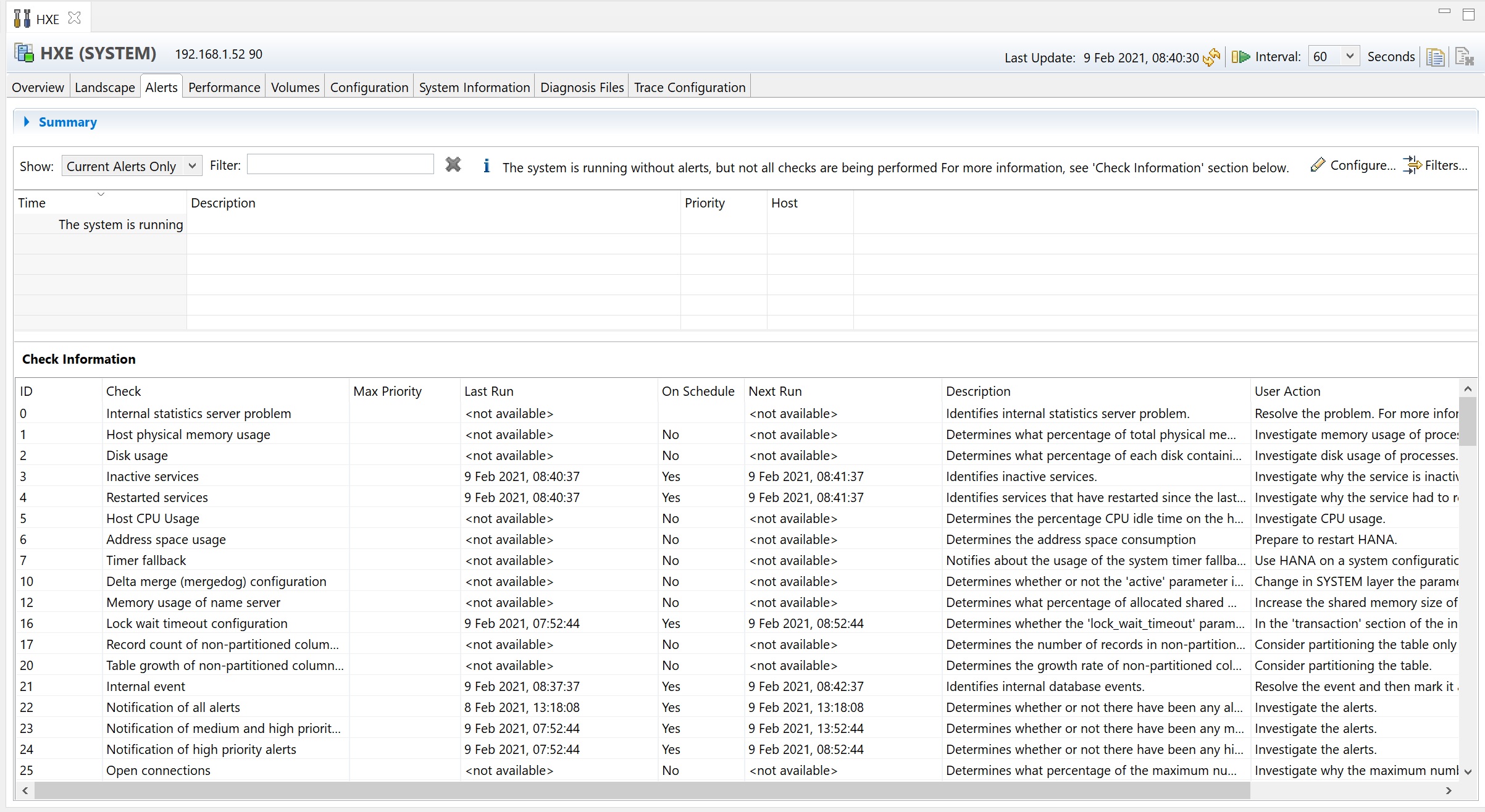Clear the filter with the X icon
1485x812 pixels.
453,164
